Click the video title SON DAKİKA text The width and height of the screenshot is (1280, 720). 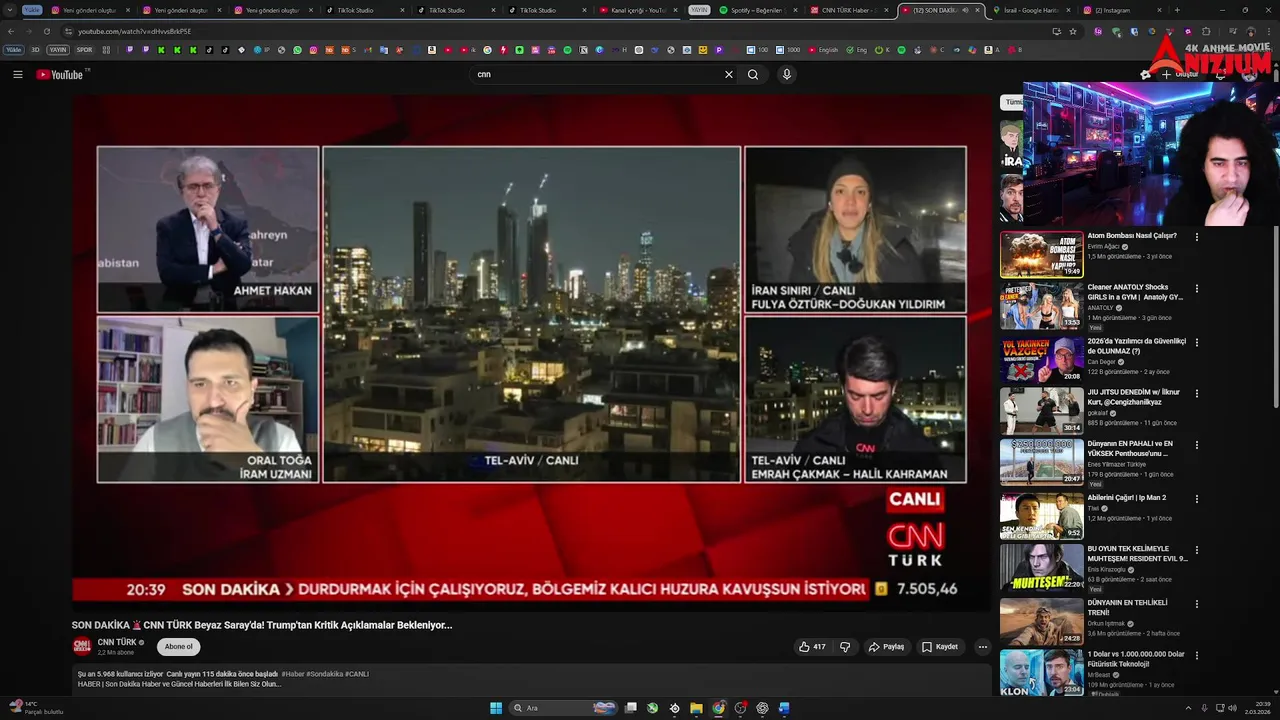[262, 625]
